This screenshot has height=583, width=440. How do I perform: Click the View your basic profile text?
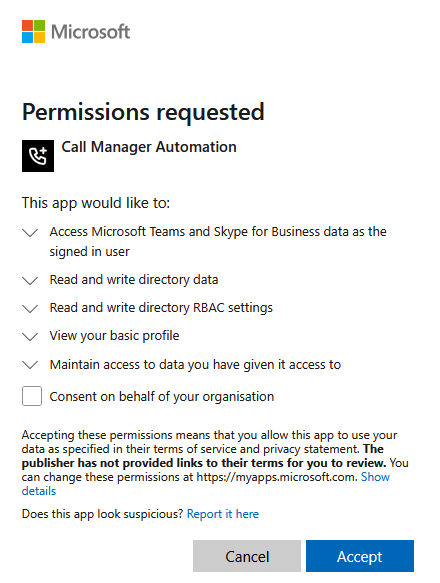(115, 336)
